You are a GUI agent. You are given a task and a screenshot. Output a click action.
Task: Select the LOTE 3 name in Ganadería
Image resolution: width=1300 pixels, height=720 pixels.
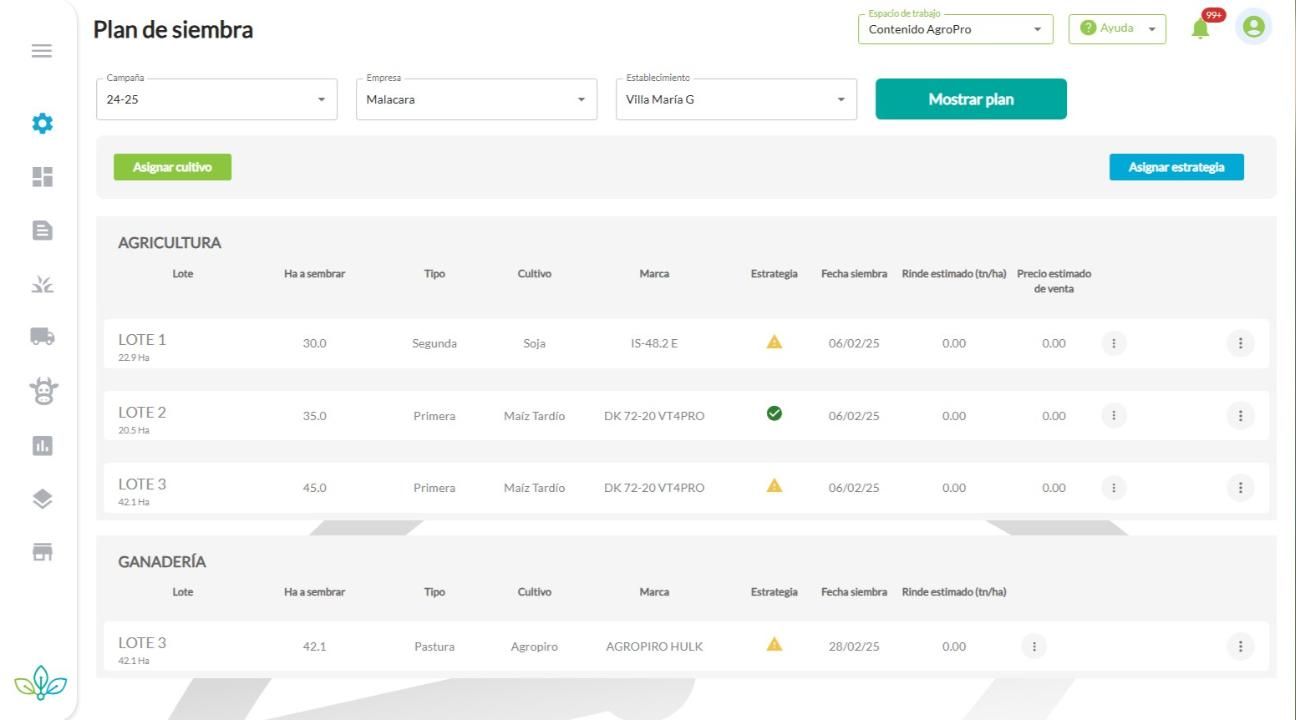[142, 643]
